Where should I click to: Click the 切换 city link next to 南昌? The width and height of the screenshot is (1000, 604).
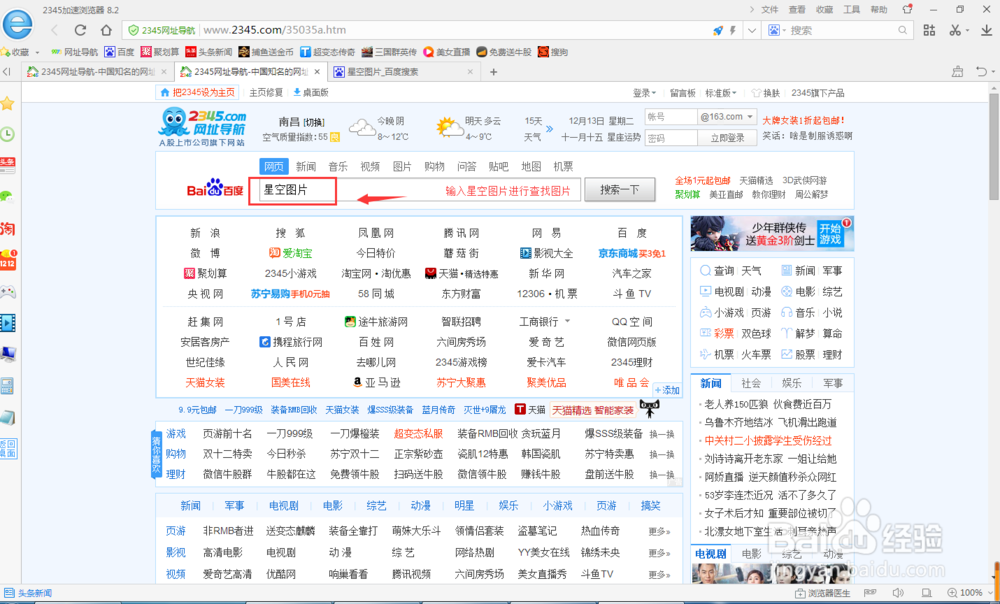313,122
